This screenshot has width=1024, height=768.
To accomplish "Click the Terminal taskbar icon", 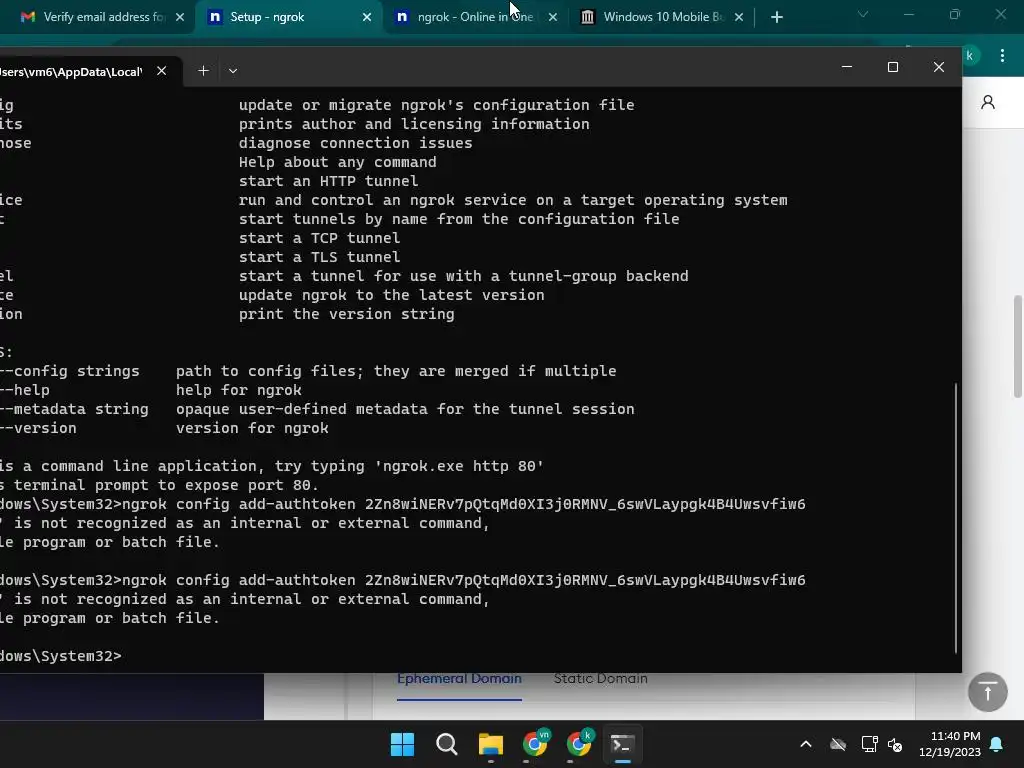I will click(622, 744).
